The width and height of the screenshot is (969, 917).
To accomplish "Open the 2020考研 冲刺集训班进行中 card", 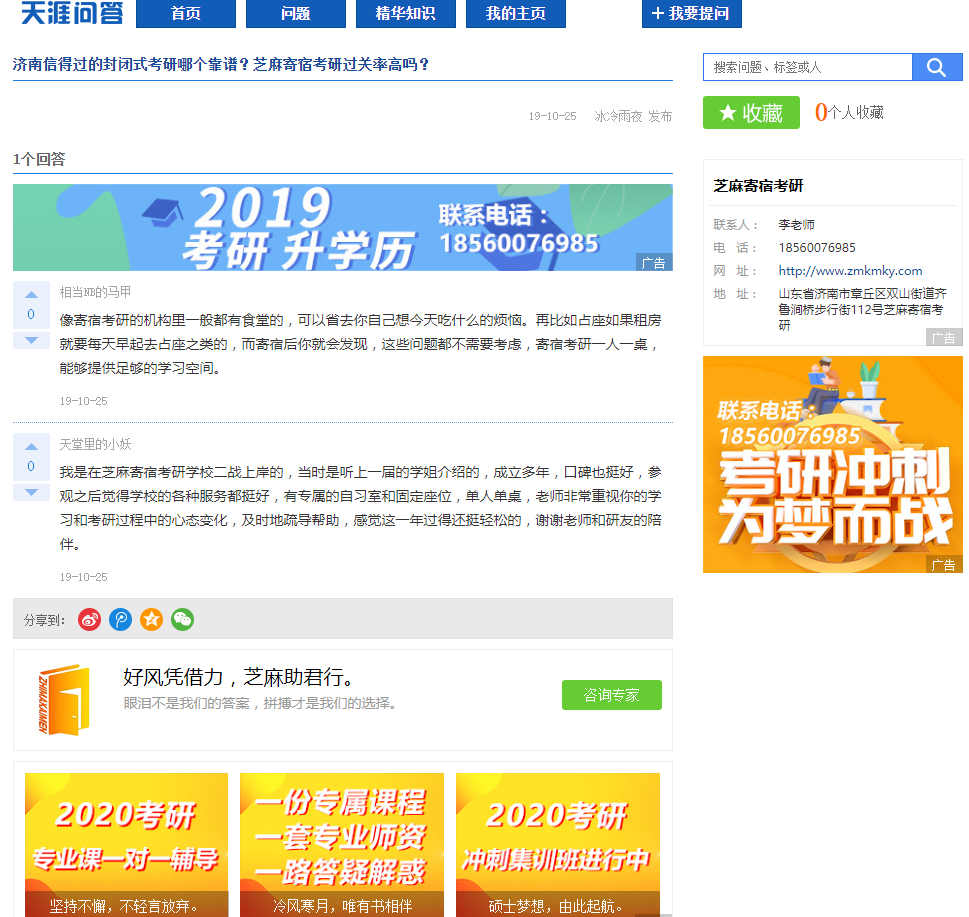I will (x=557, y=845).
